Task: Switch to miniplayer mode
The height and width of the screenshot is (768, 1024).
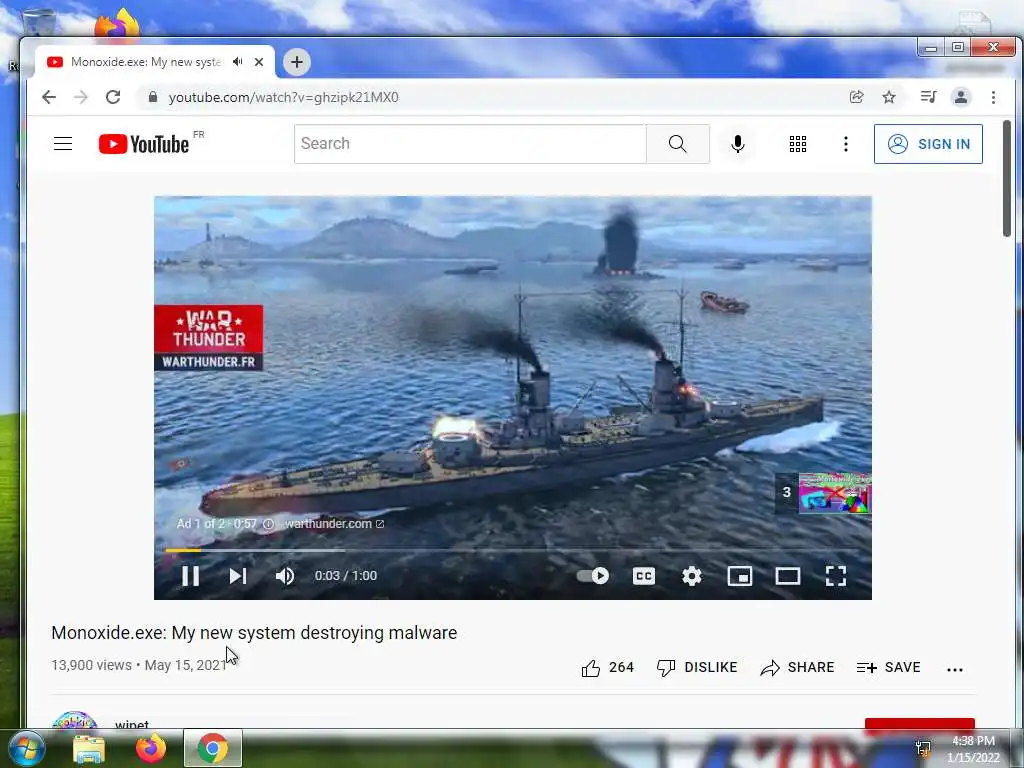Action: [740, 575]
